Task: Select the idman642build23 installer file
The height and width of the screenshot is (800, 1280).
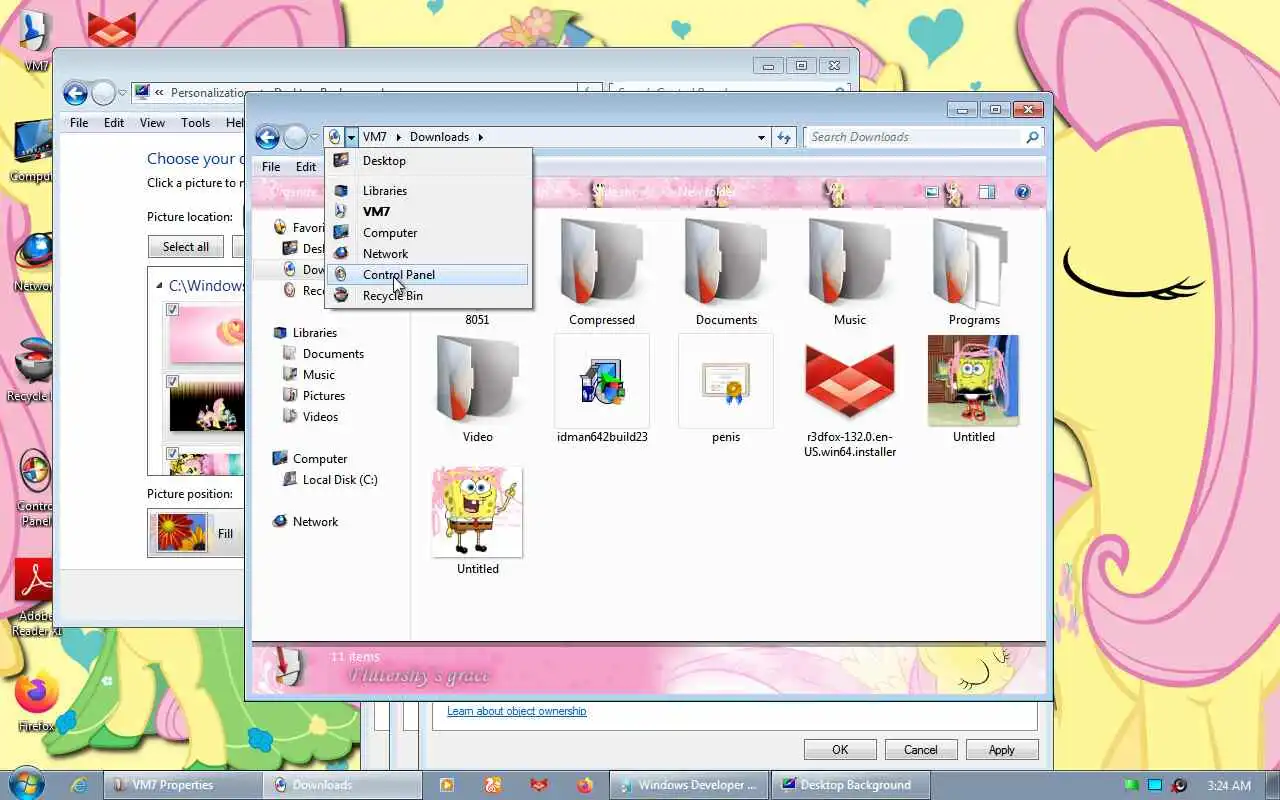Action: coord(602,380)
